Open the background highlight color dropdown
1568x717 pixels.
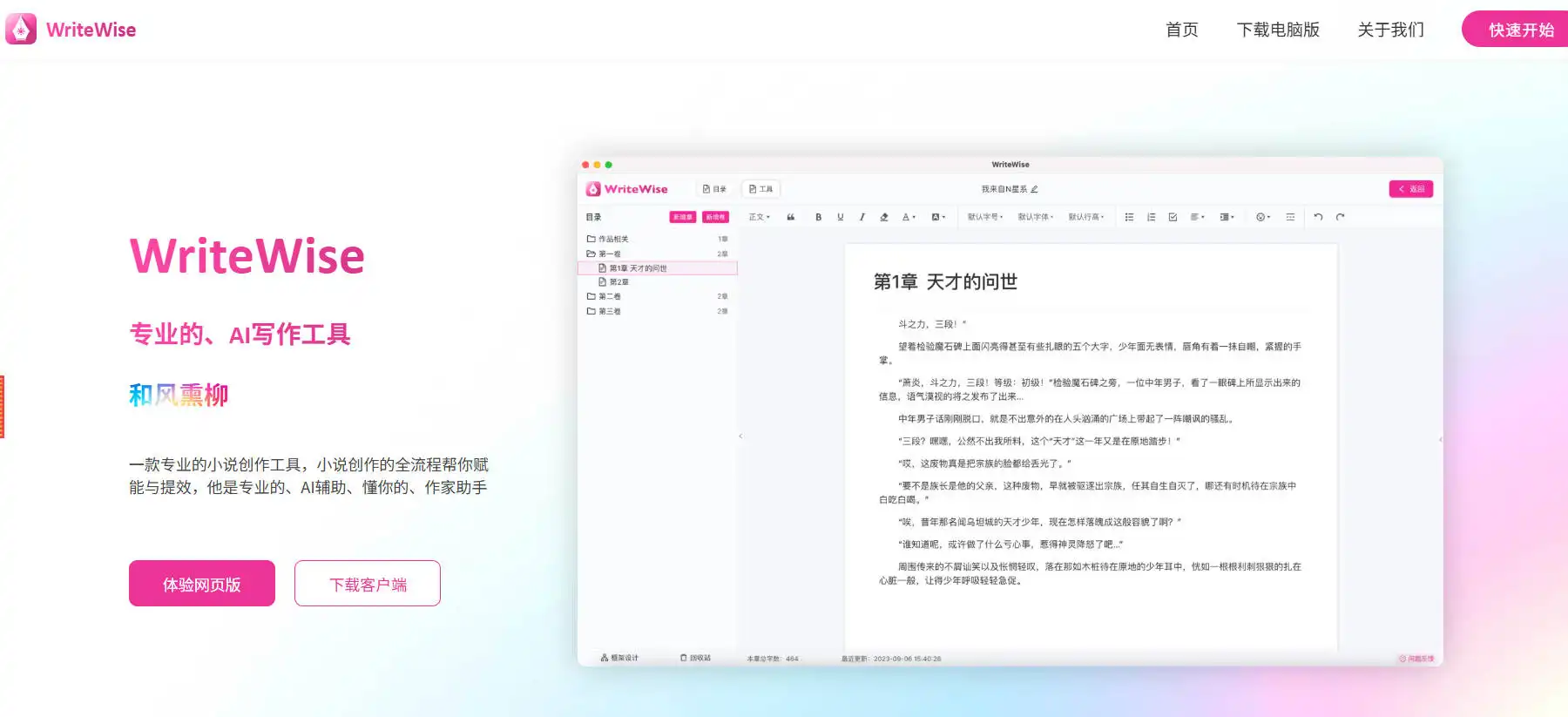938,217
